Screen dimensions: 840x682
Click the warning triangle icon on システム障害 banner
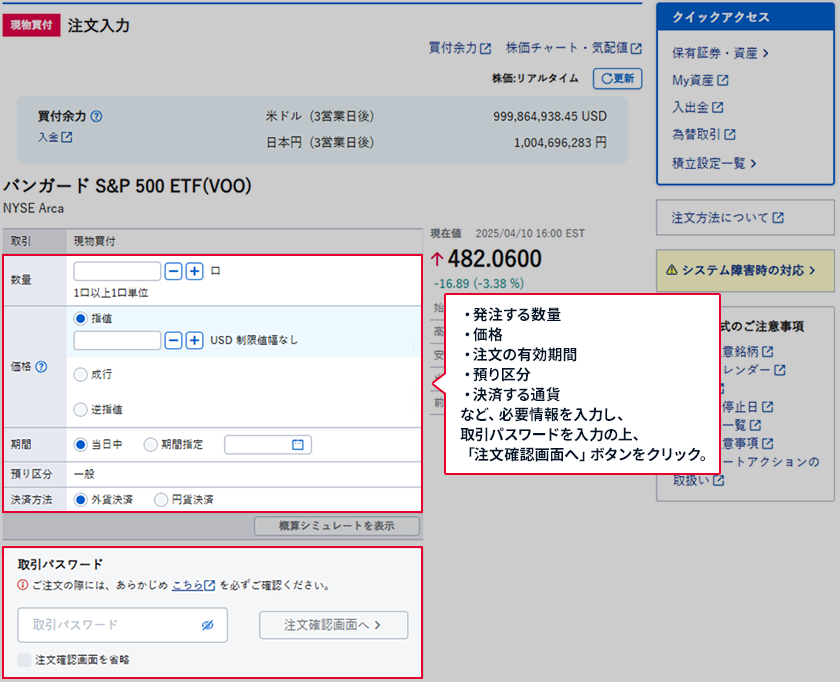(x=671, y=270)
